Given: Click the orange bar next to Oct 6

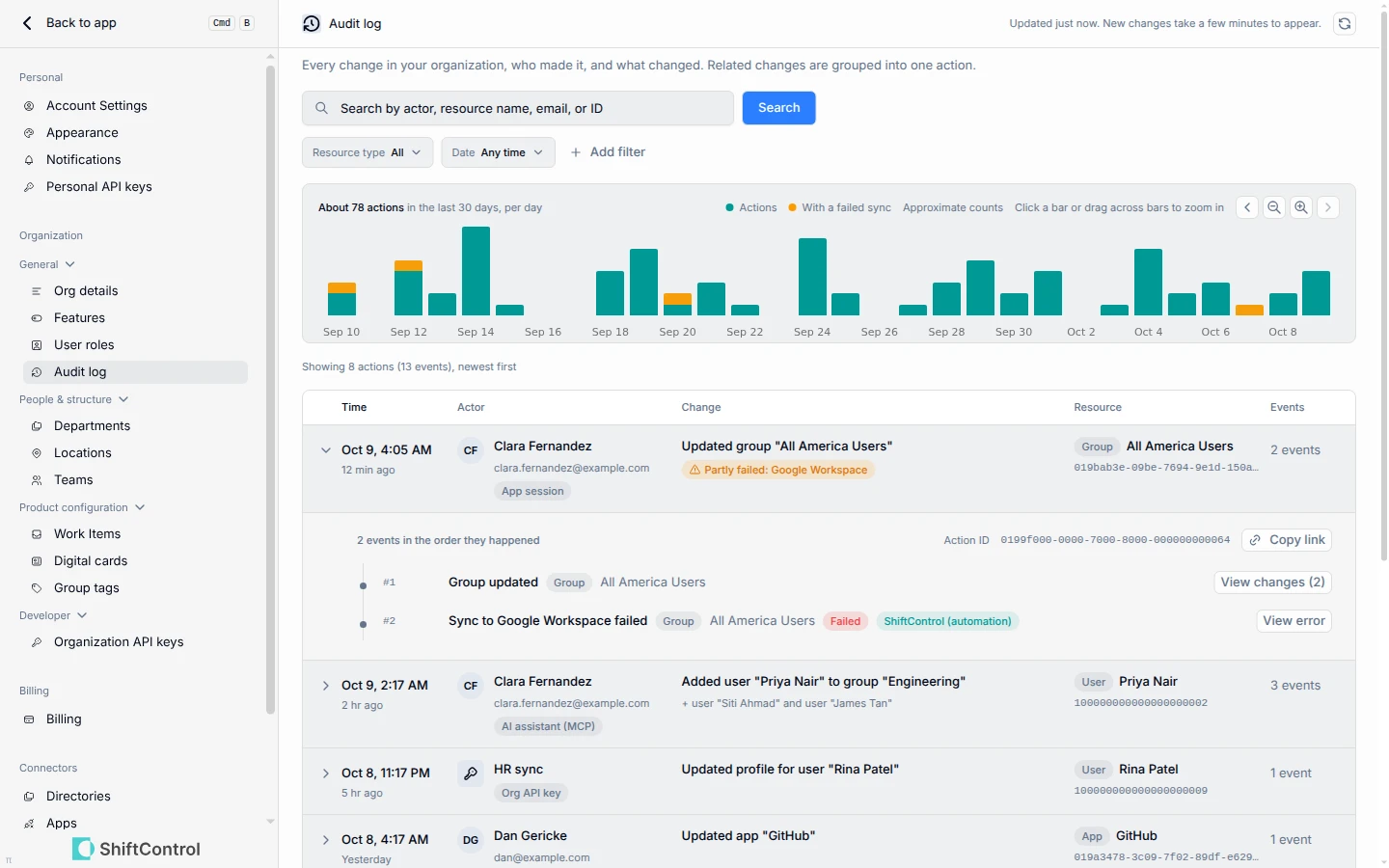Looking at the screenshot, I should pos(1249,311).
